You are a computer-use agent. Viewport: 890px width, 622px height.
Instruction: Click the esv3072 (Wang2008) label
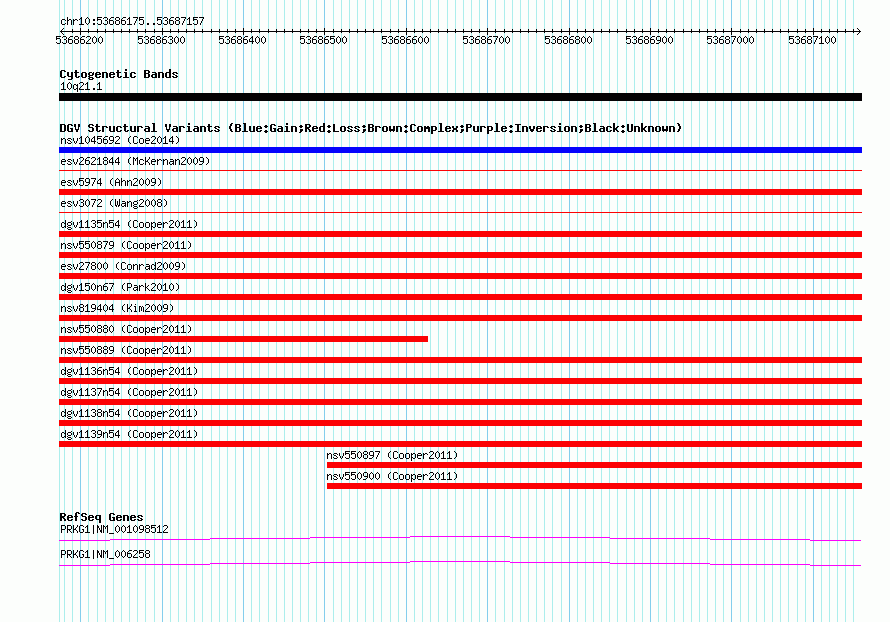click(x=114, y=203)
